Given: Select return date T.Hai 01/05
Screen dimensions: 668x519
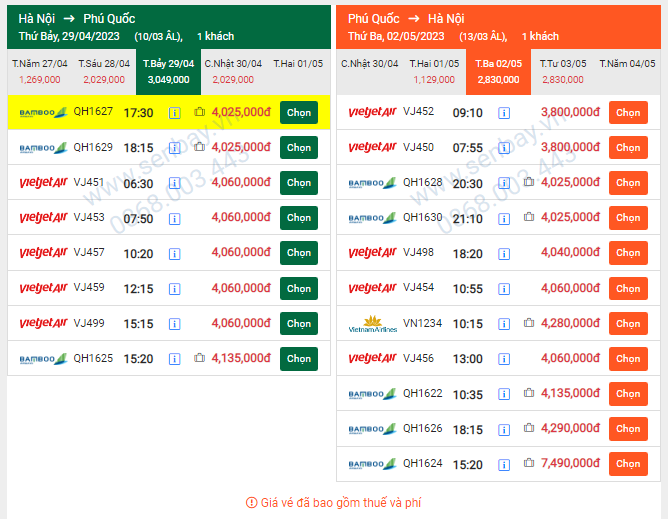Looking at the screenshot, I should pos(434,72).
